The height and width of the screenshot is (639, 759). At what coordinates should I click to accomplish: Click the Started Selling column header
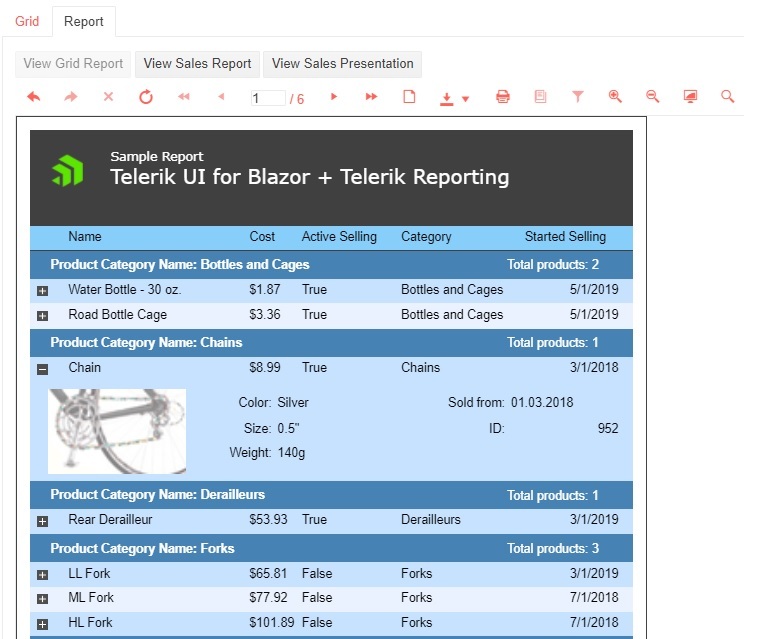565,237
